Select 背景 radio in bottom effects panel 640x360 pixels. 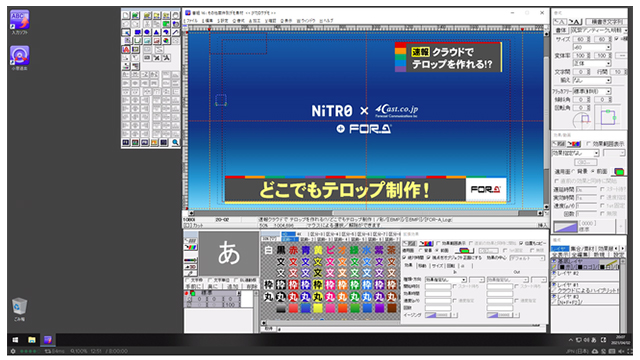tap(421, 251)
